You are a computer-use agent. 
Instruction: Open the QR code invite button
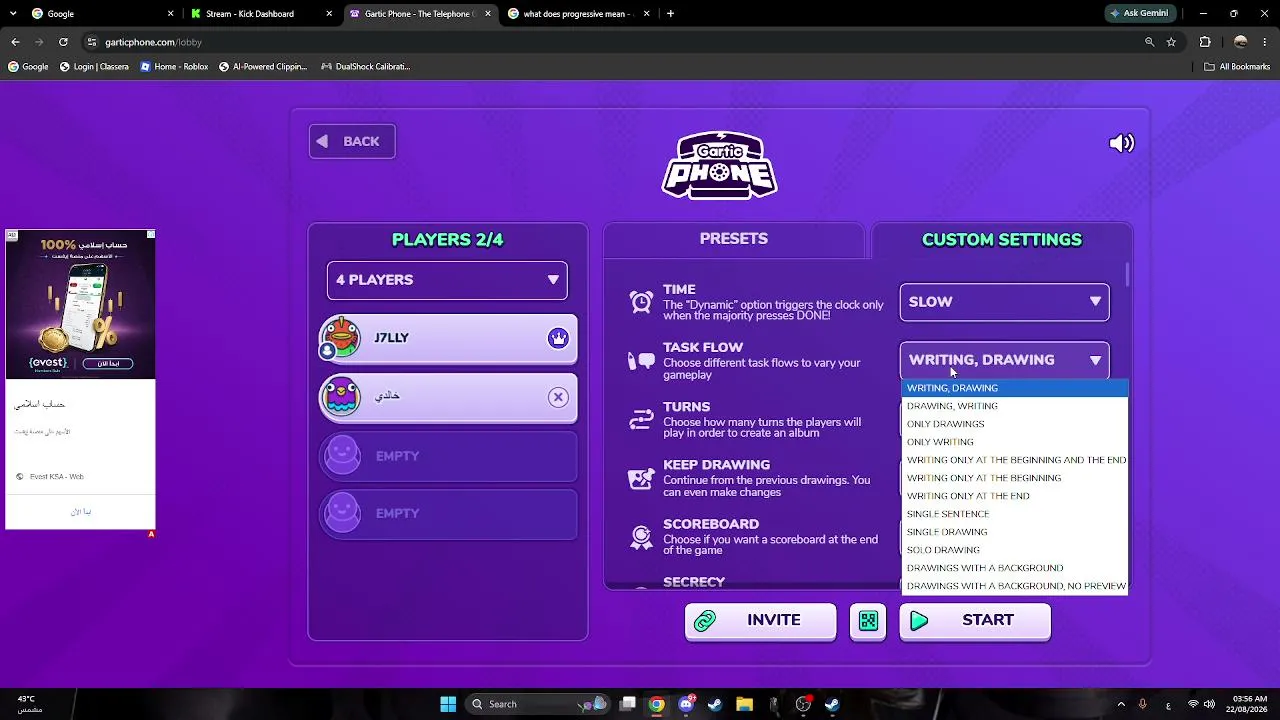(868, 621)
